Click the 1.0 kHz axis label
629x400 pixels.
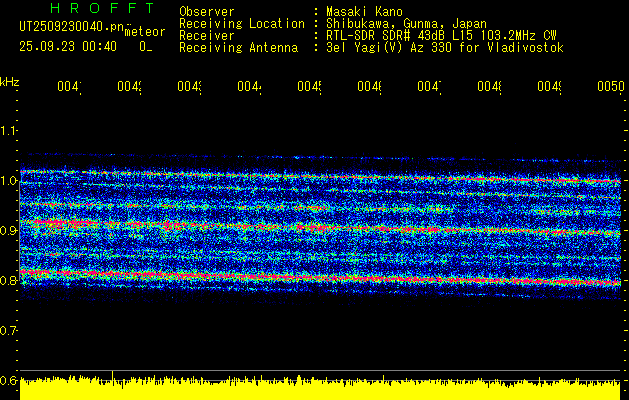pos(8,181)
